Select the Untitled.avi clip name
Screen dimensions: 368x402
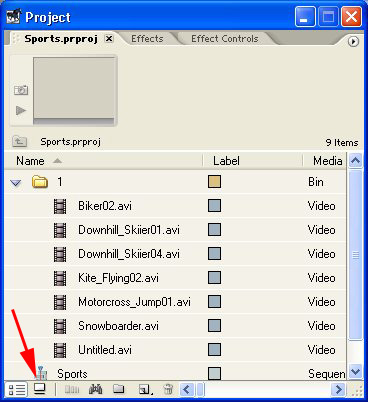105,350
